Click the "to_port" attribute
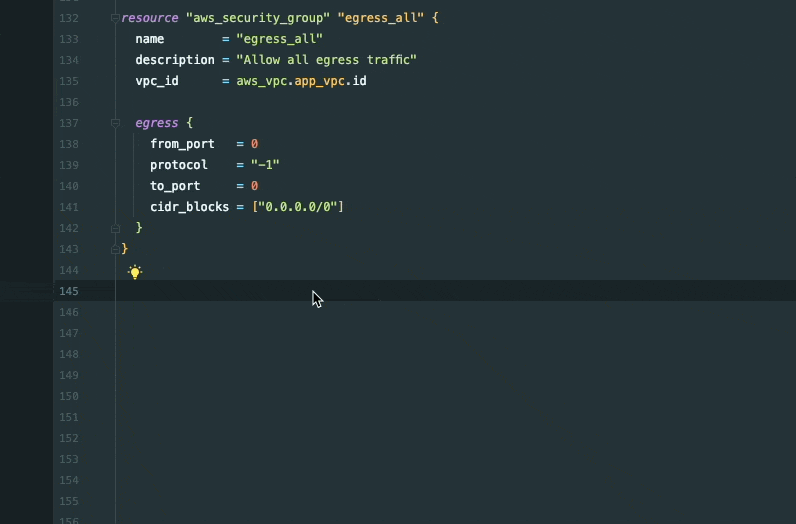Viewport: 796px width, 524px height. 175,186
